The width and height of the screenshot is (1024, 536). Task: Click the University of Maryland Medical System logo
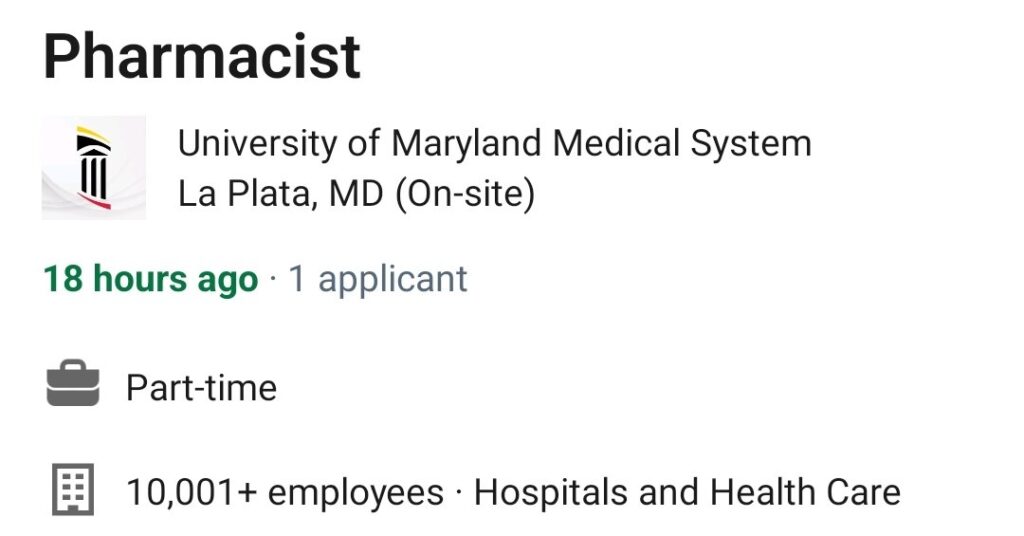(x=93, y=167)
